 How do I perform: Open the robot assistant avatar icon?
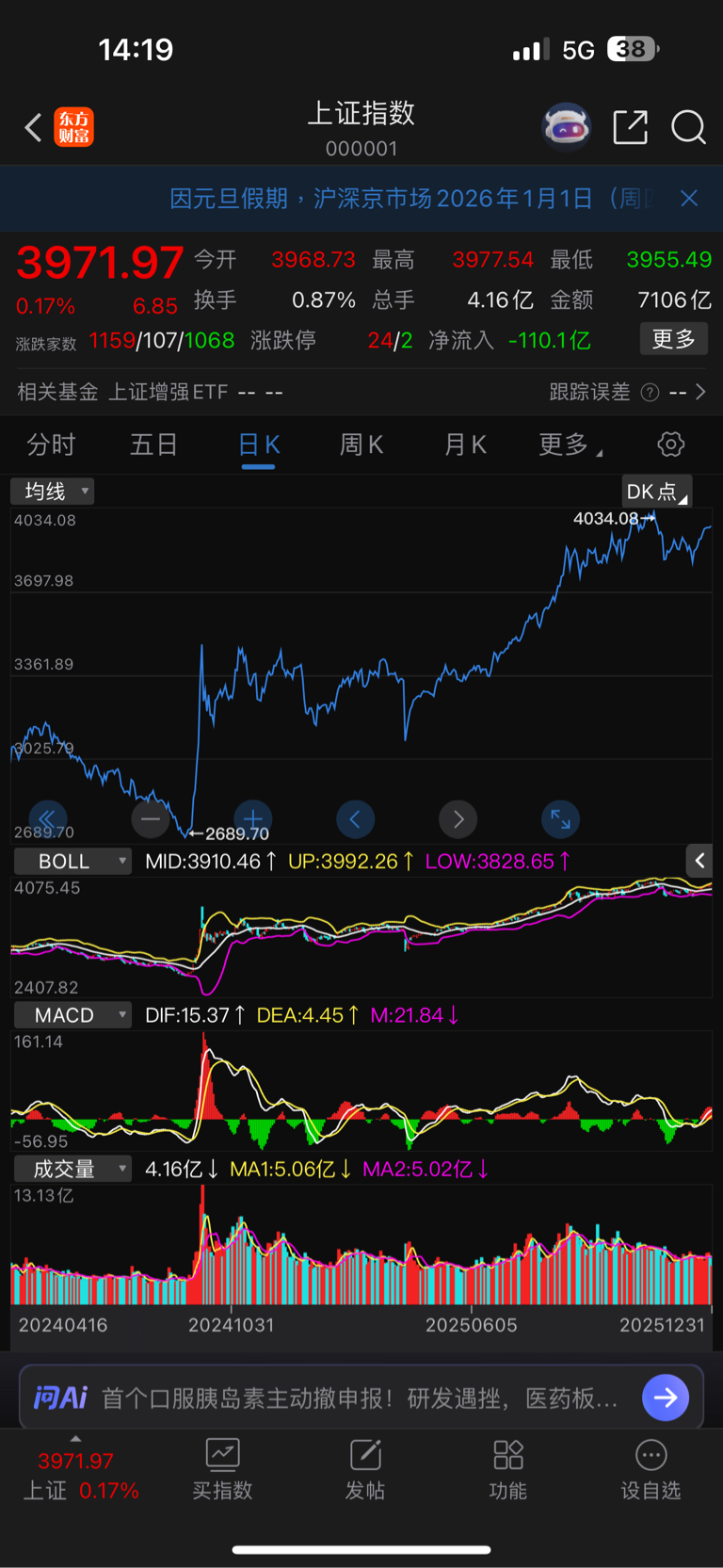pyautogui.click(x=566, y=126)
